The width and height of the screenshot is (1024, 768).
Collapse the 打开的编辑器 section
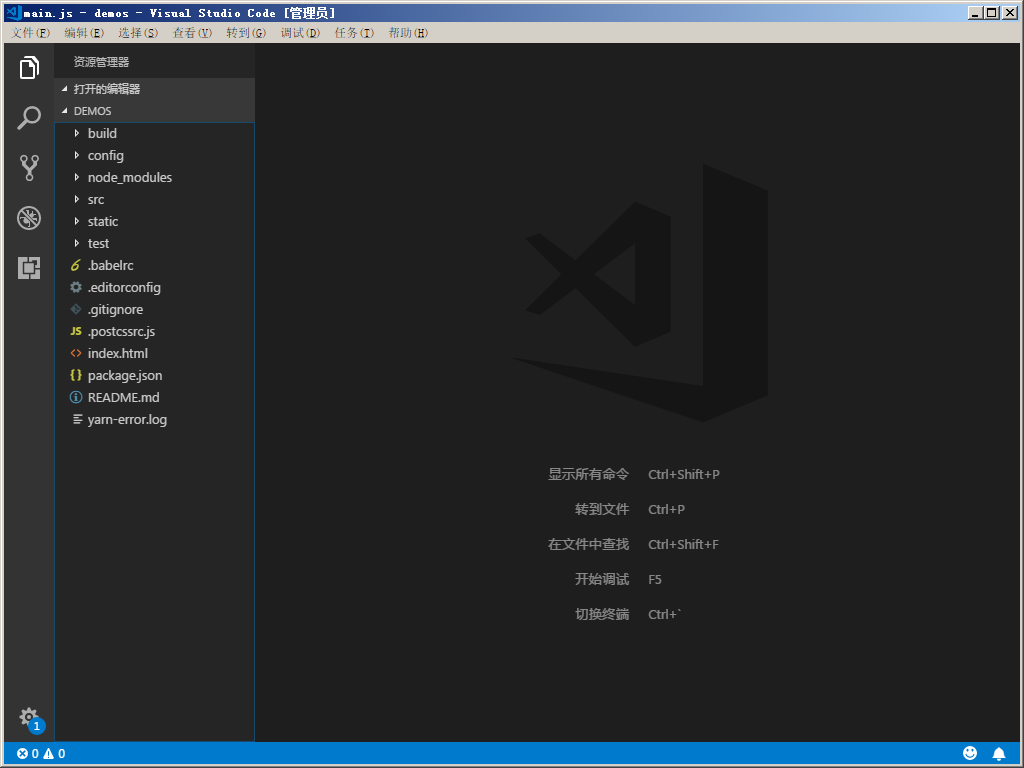65,89
